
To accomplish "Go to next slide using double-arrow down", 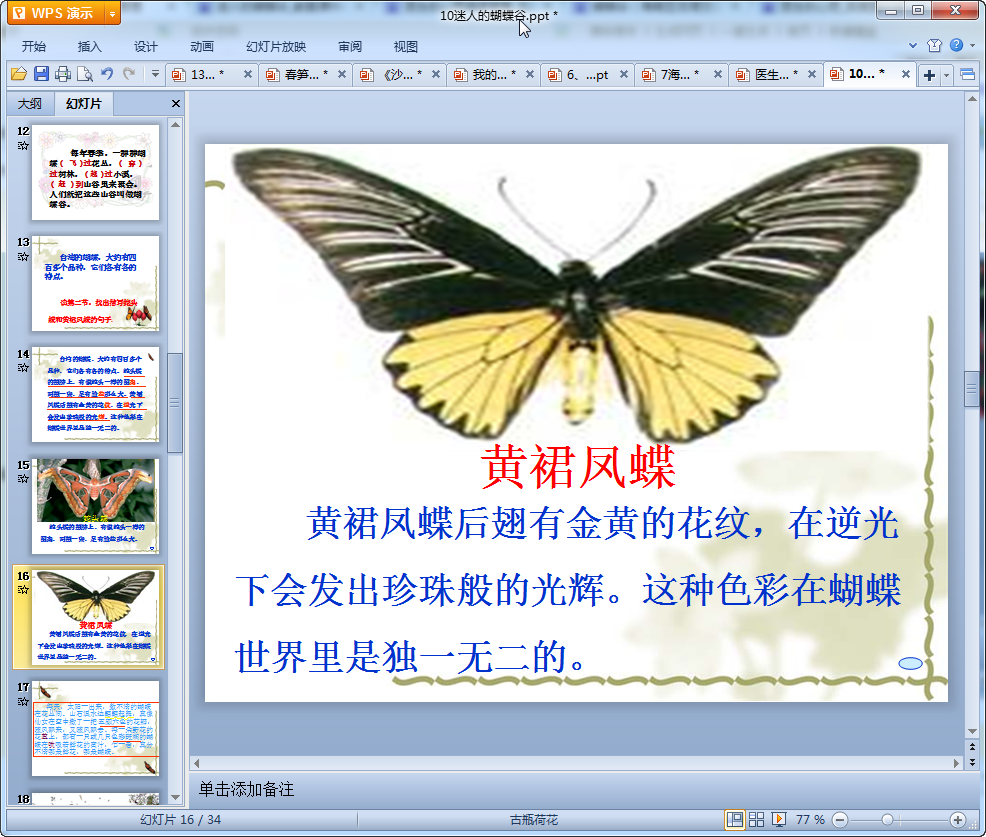I will [x=972, y=762].
